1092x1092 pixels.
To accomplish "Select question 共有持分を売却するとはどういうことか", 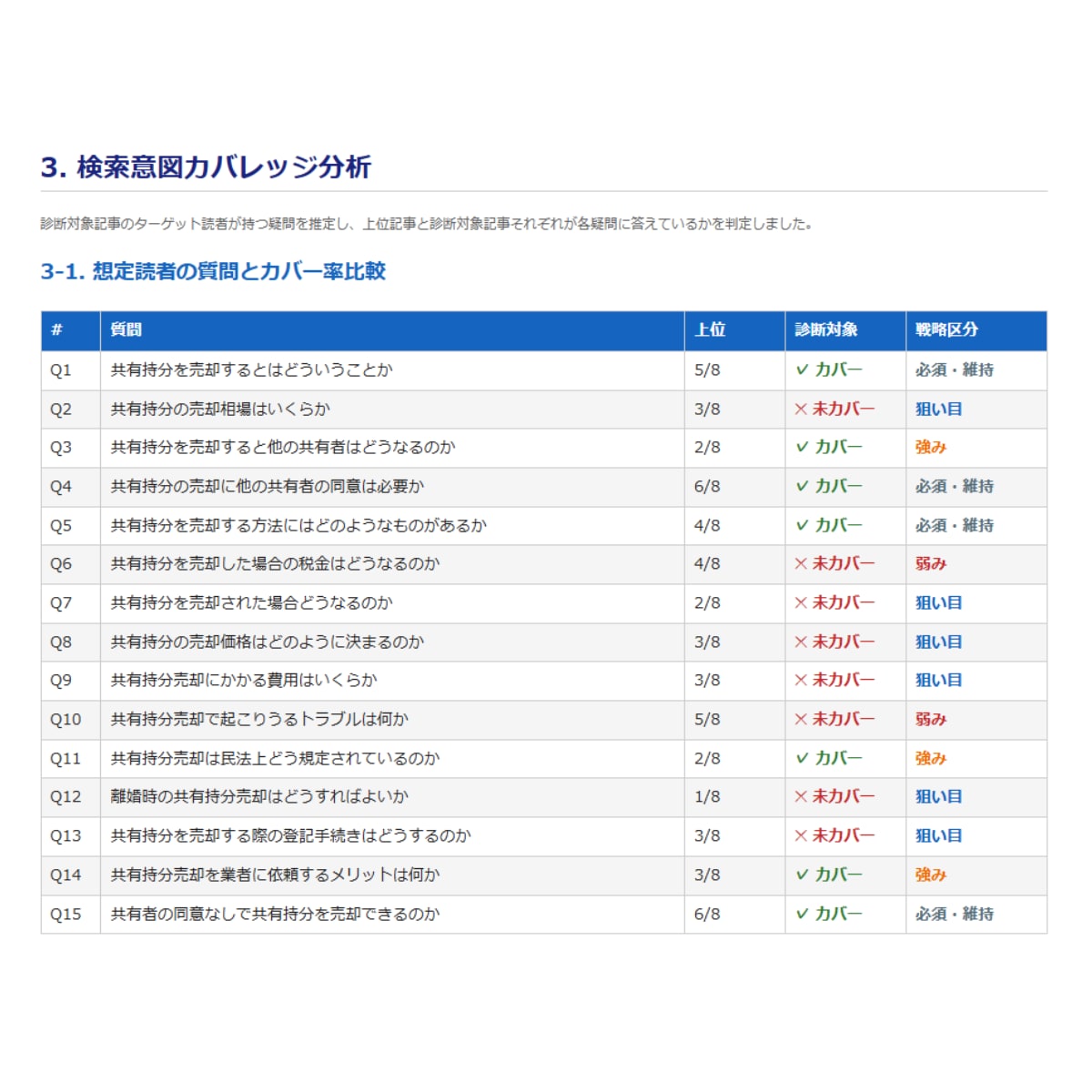I will tap(252, 370).
